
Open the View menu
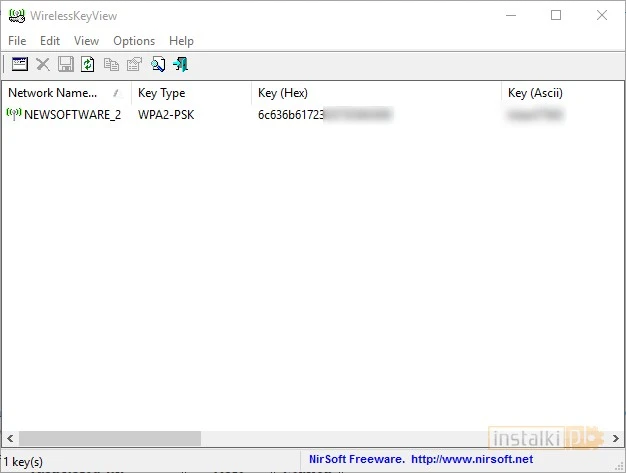point(86,41)
